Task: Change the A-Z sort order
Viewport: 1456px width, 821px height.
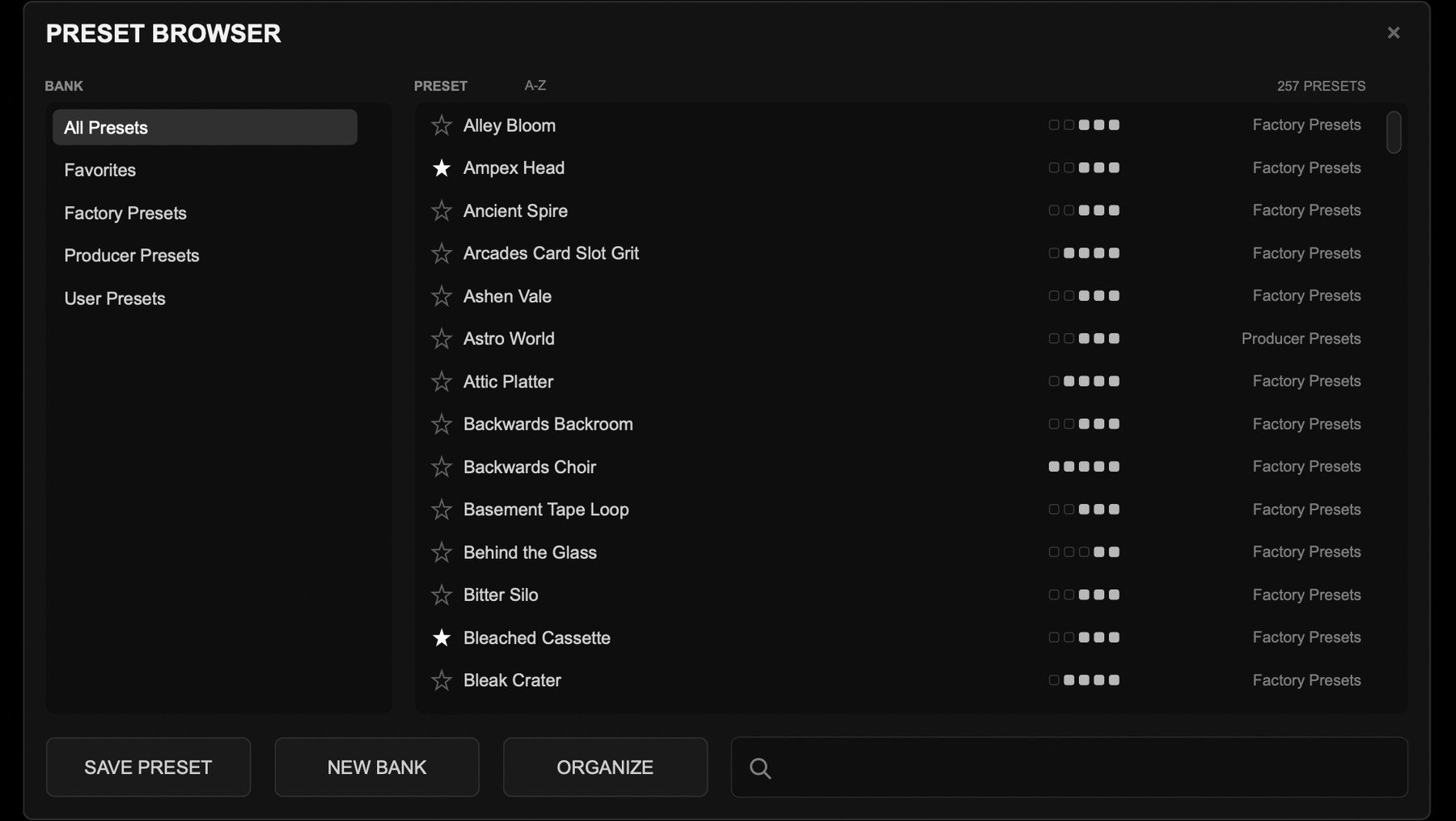Action: 535,85
